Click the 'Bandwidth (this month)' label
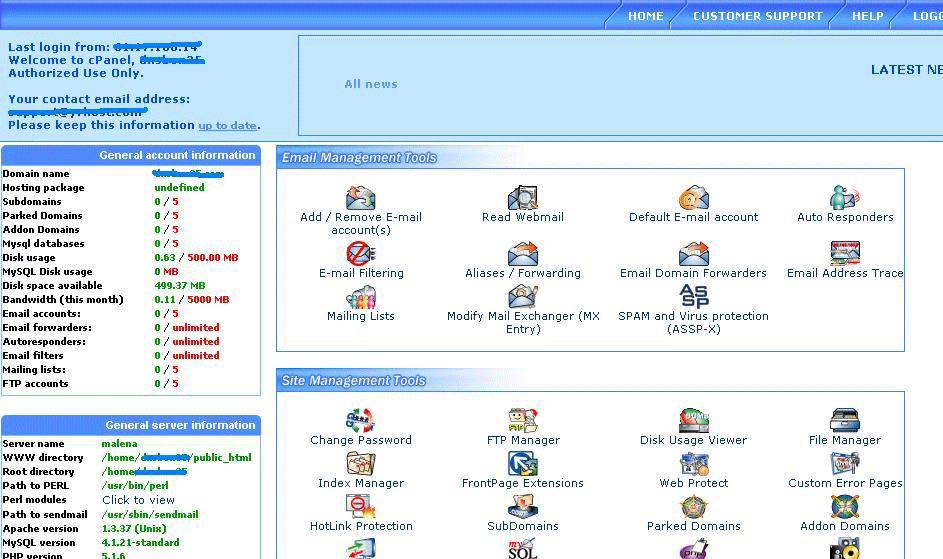This screenshot has height=559, width=943. click(x=63, y=300)
